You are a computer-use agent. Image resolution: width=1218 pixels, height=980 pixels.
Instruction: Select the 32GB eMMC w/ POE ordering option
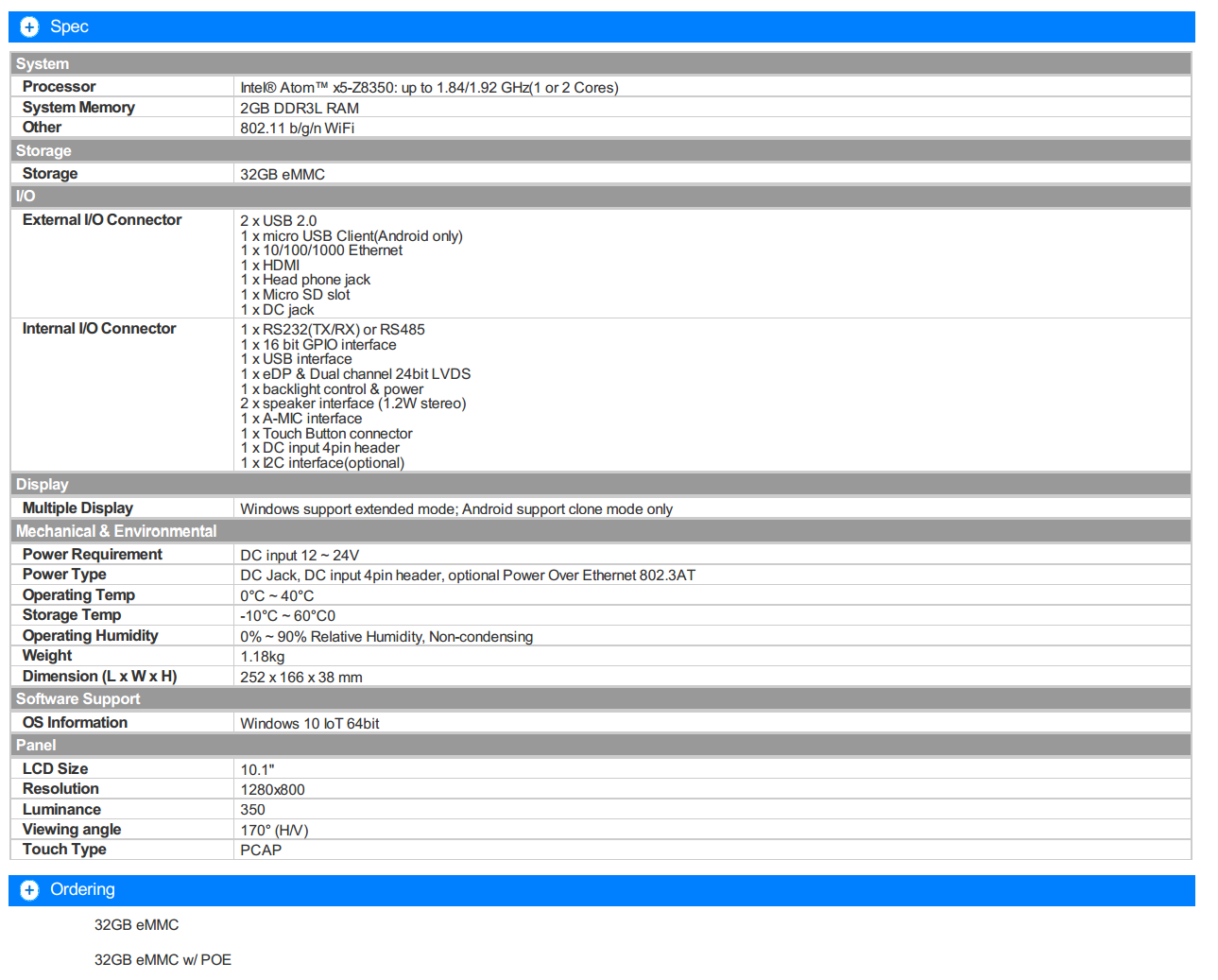(x=163, y=960)
